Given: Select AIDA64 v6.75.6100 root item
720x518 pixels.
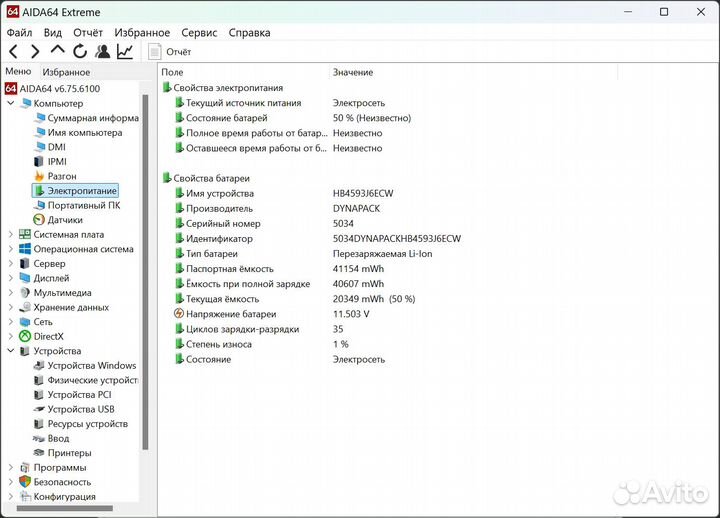Looking at the screenshot, I should pyautogui.click(x=52, y=89).
